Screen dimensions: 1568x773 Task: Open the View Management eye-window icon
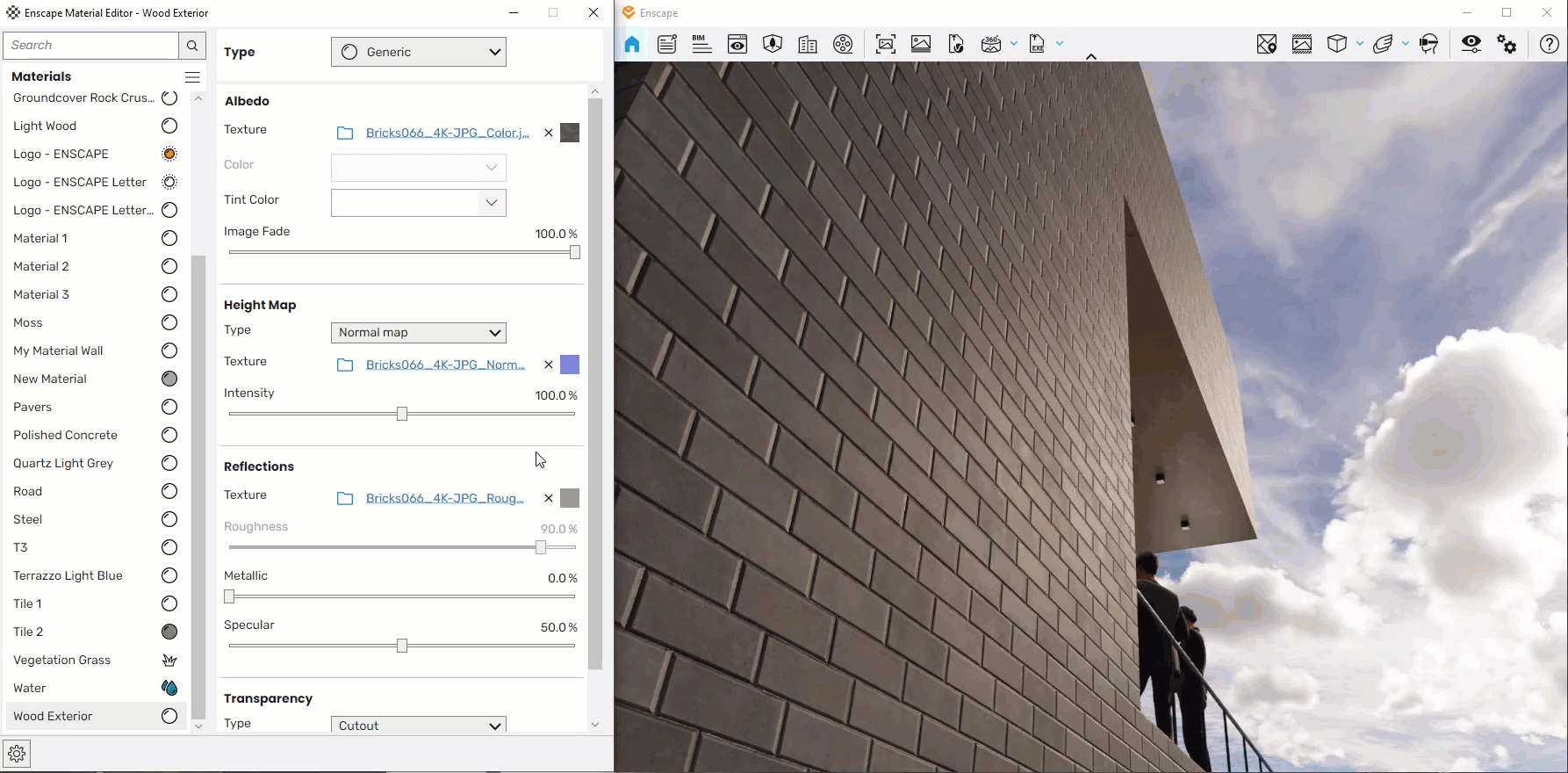(737, 44)
